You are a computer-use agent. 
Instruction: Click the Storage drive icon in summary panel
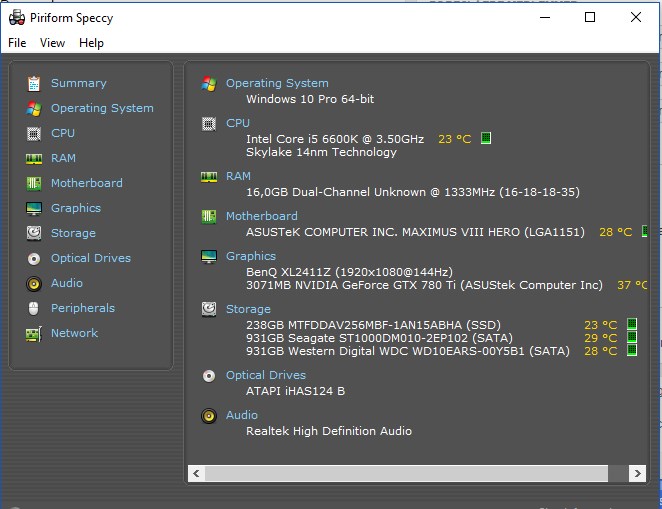[209, 309]
